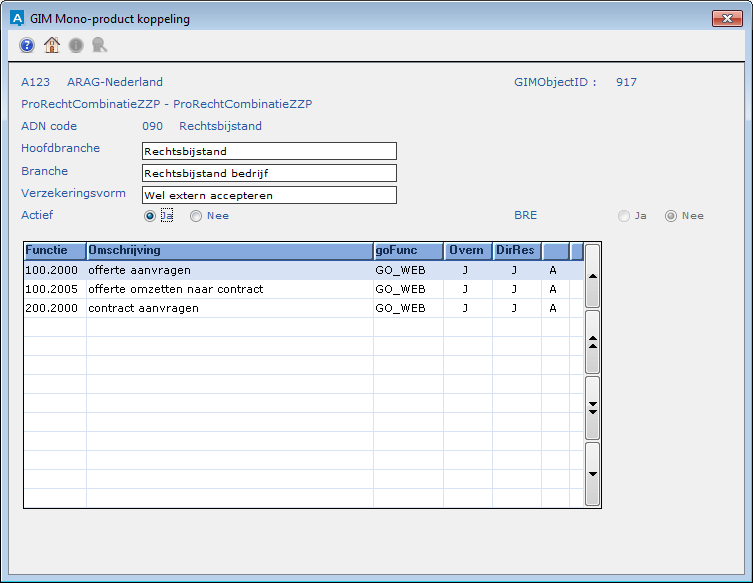Click the home icon in the toolbar
This screenshot has width=753, height=583.
[51, 45]
